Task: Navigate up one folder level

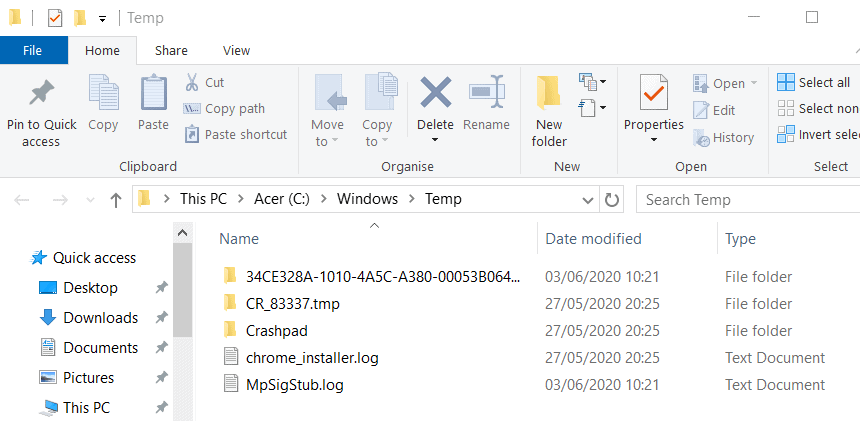Action: coord(115,200)
